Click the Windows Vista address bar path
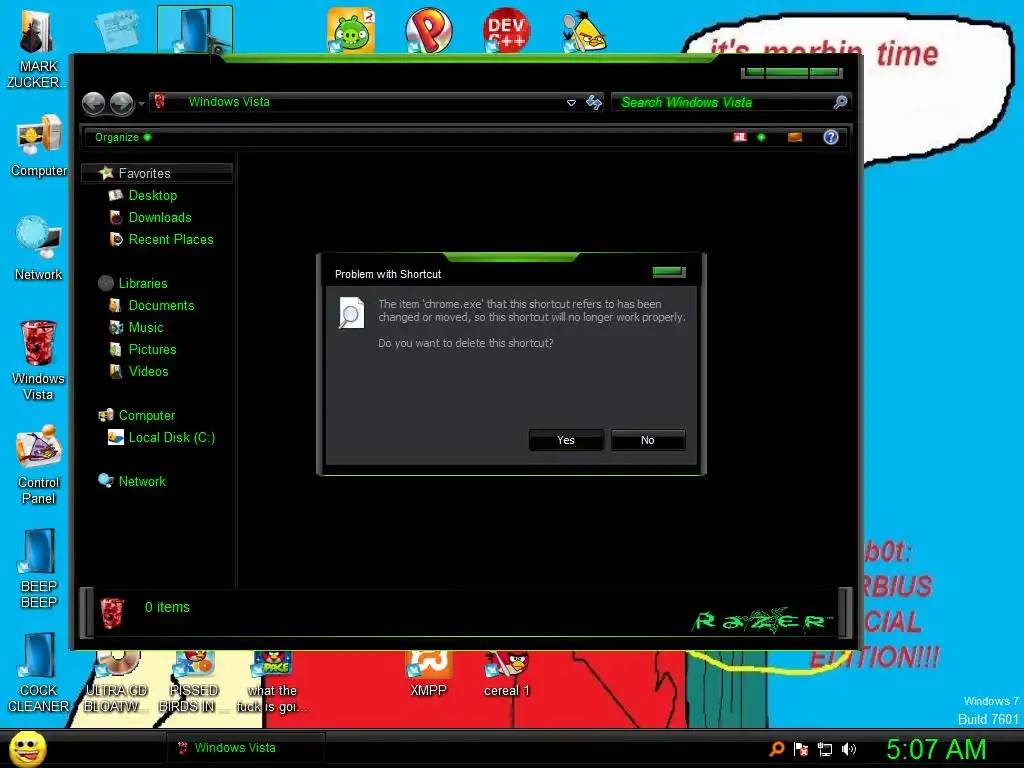Viewport: 1024px width, 768px height. pos(229,102)
